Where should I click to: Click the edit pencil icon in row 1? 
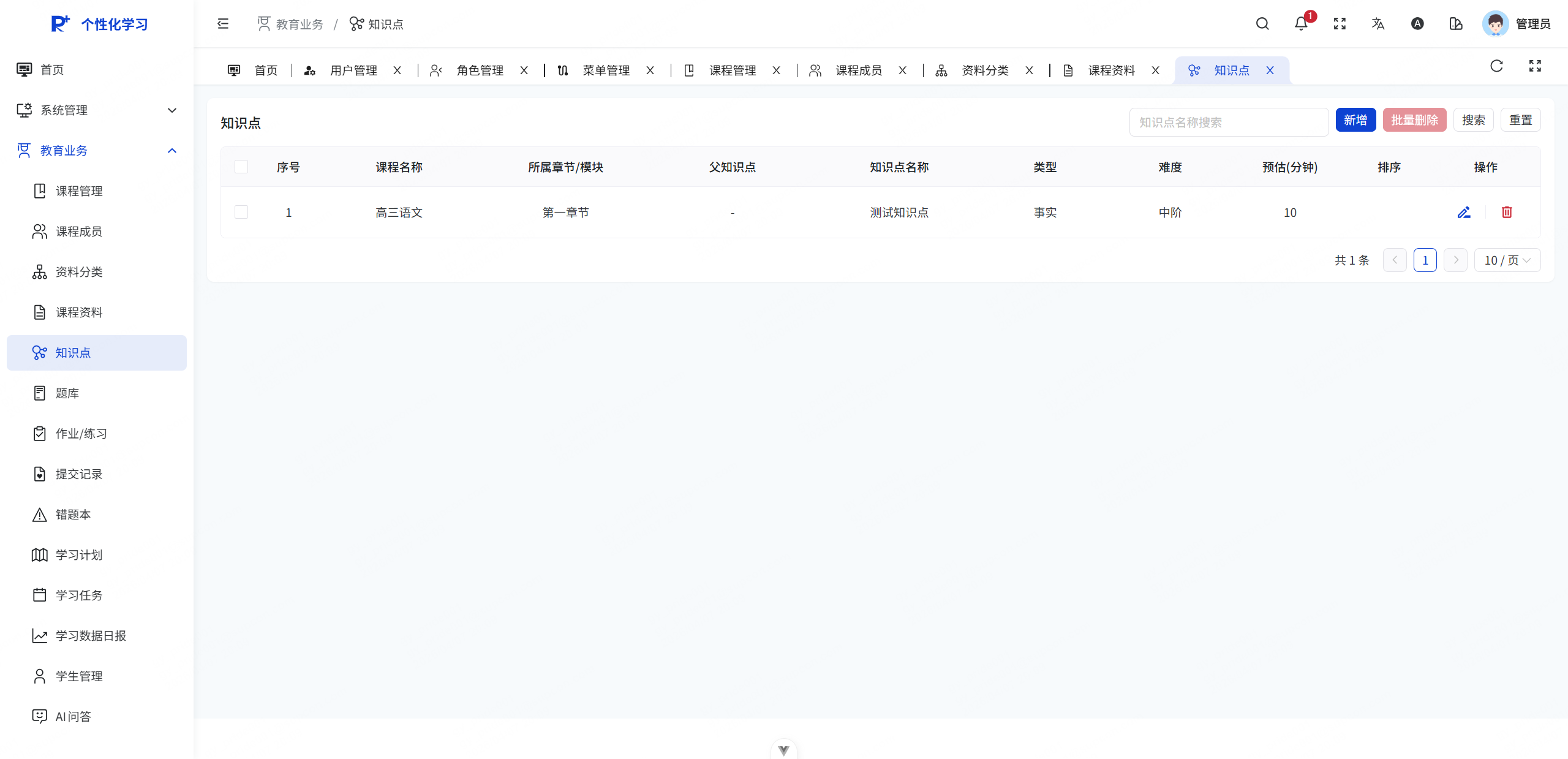[x=1464, y=213]
